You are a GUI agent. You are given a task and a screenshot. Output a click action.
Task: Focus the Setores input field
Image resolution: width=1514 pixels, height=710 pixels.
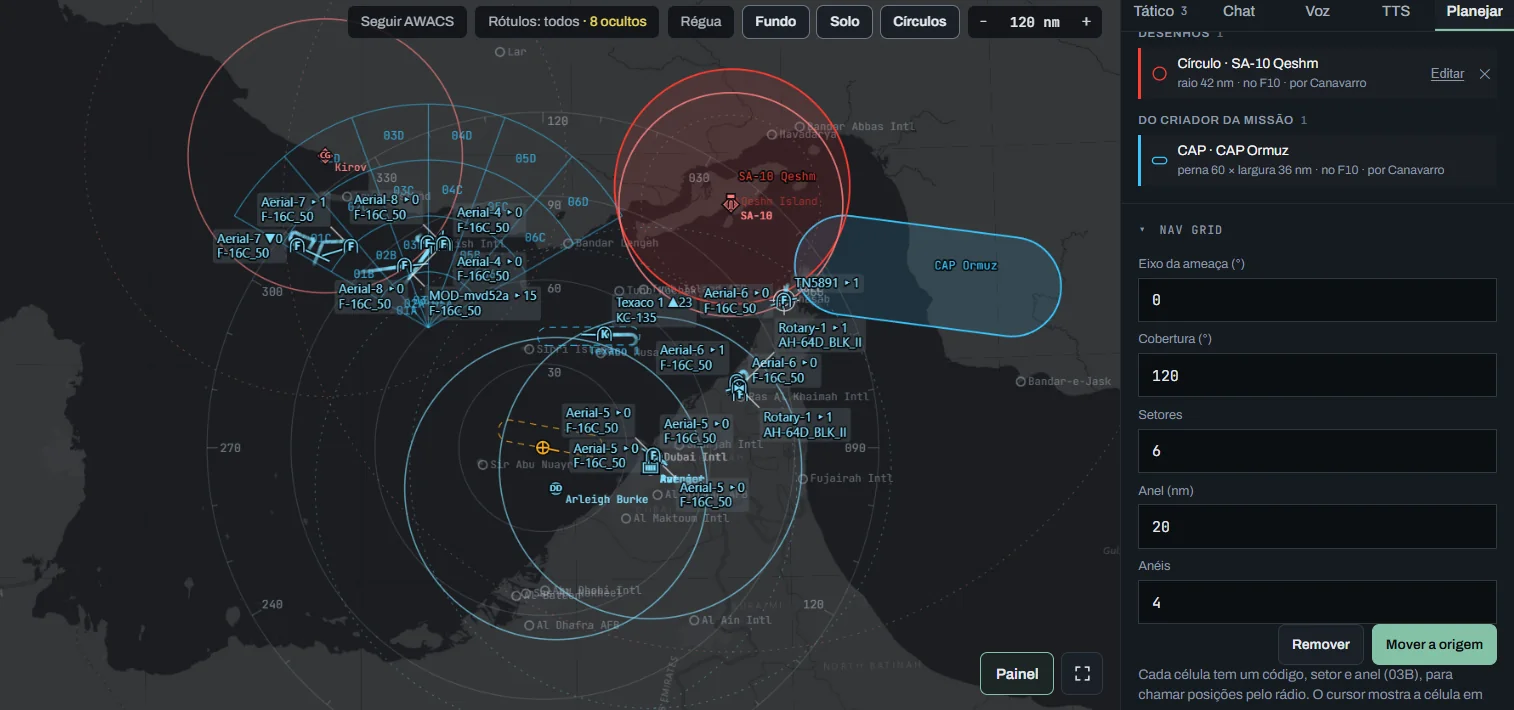pyautogui.click(x=1317, y=451)
